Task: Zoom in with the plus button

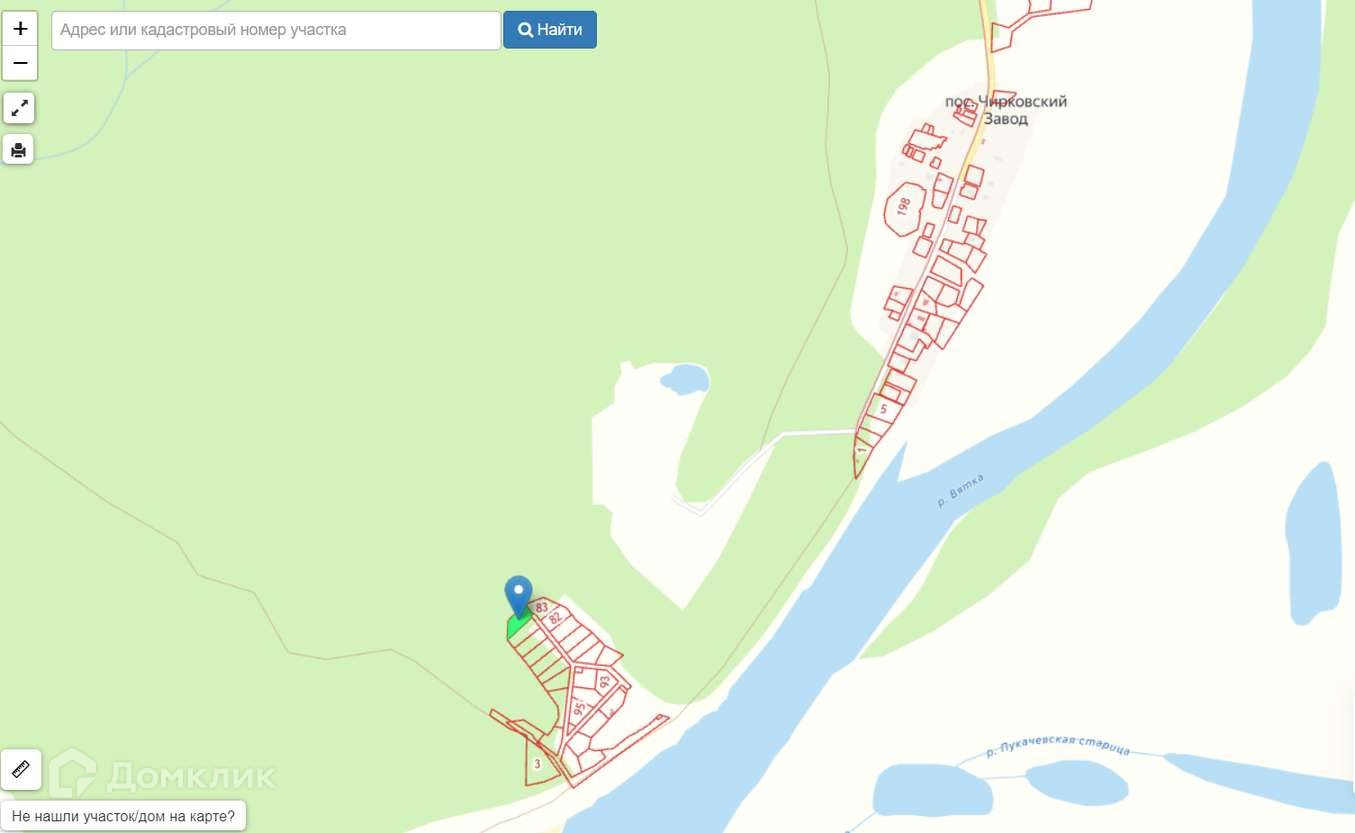Action: pyautogui.click(x=20, y=28)
